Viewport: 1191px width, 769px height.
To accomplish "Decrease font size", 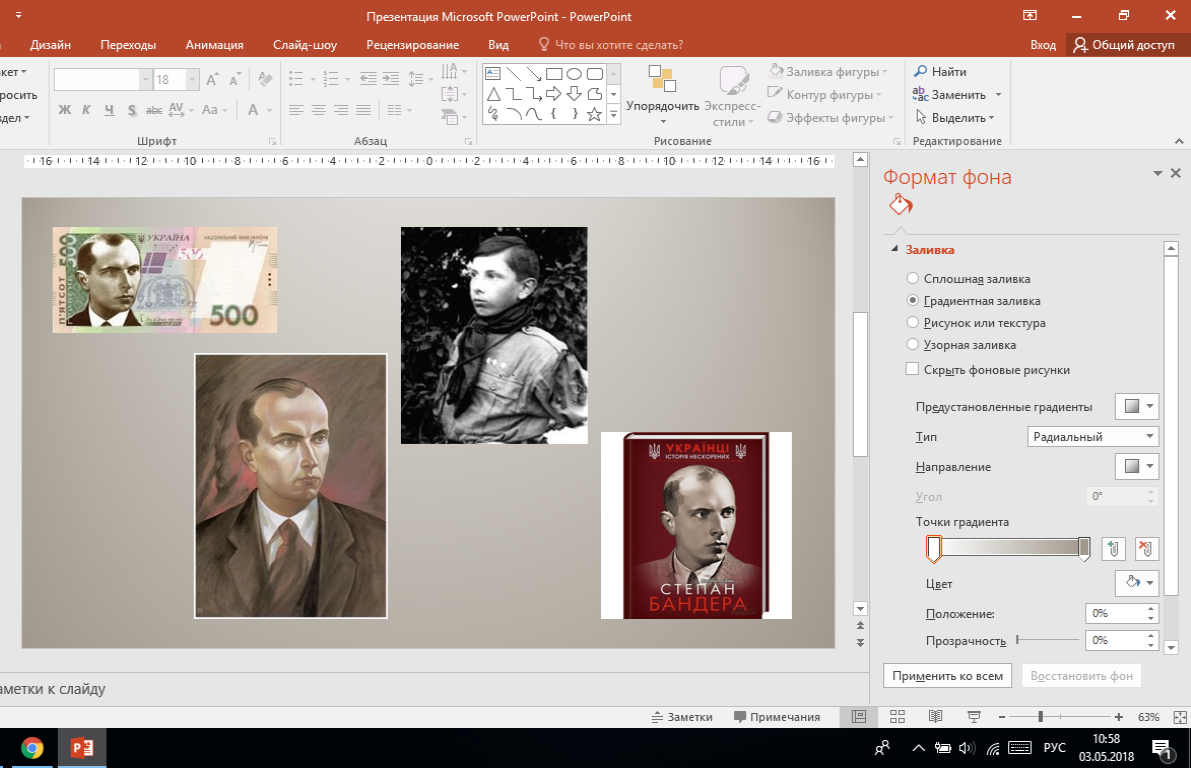I will coord(235,79).
